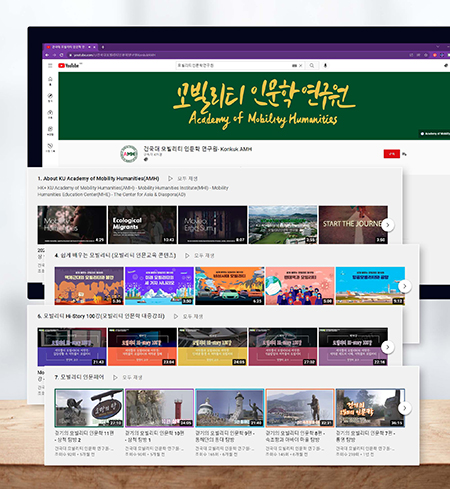Open blue airport illustration thumbnail in playlist 4
Image resolution: width=450 pixels, height=489 pixels.
[370, 286]
